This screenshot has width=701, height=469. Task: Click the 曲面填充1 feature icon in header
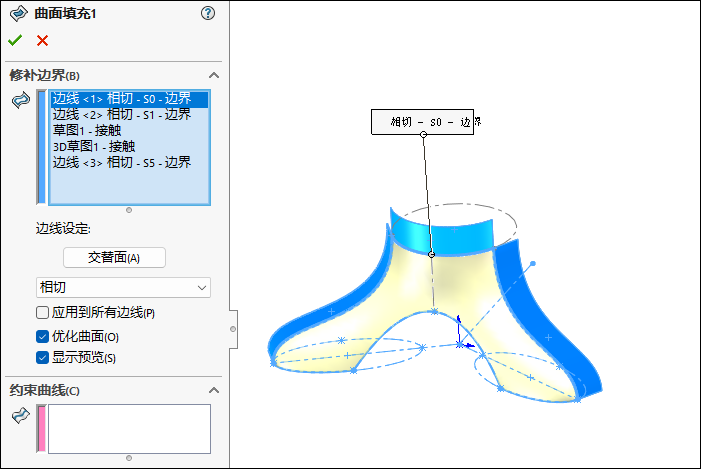tap(18, 13)
